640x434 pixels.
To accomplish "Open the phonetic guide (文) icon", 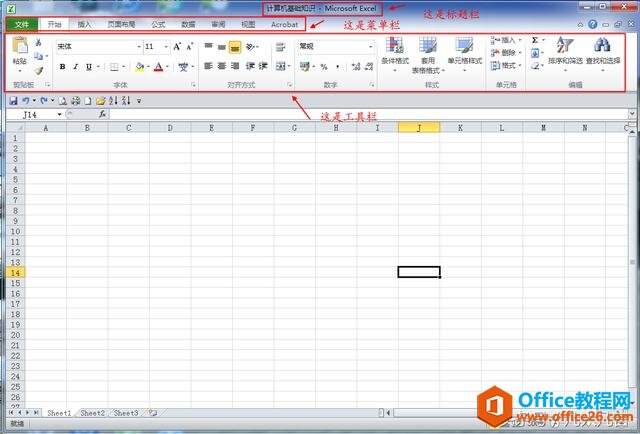I will (x=183, y=67).
